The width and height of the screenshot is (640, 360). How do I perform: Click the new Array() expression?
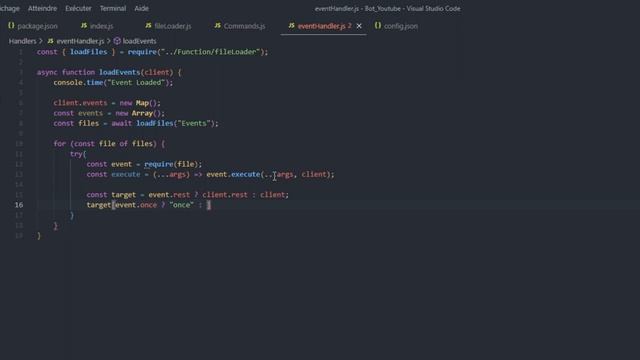(140, 113)
